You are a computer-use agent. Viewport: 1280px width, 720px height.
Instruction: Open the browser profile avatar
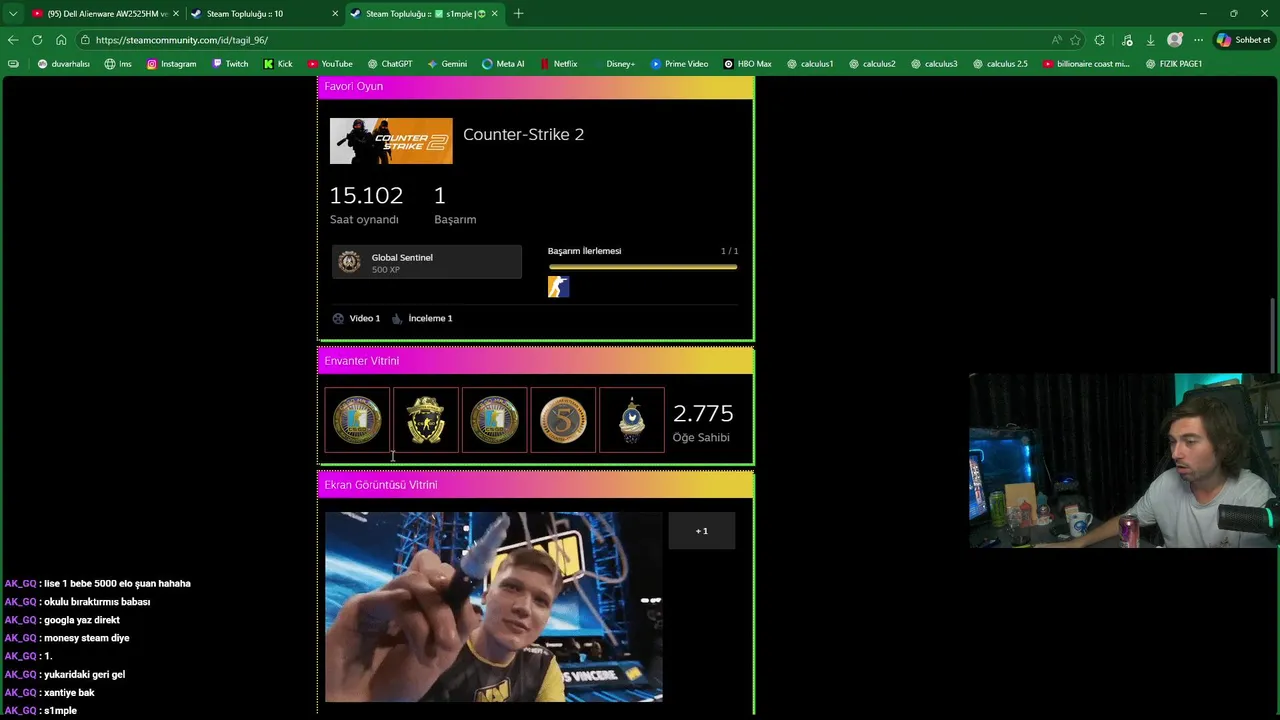click(1175, 40)
